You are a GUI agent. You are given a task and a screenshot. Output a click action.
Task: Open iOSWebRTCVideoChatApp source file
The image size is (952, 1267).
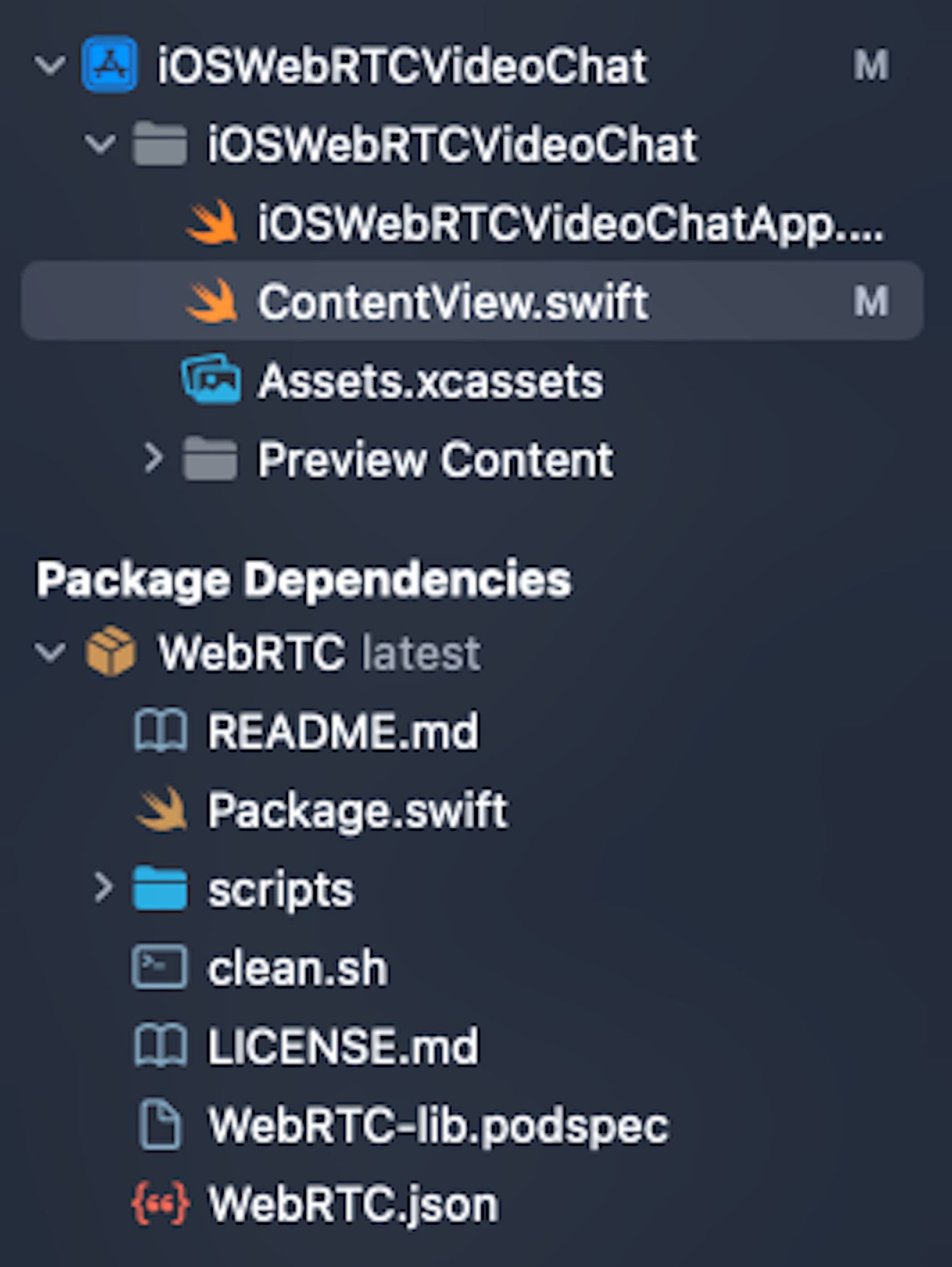coord(535,223)
